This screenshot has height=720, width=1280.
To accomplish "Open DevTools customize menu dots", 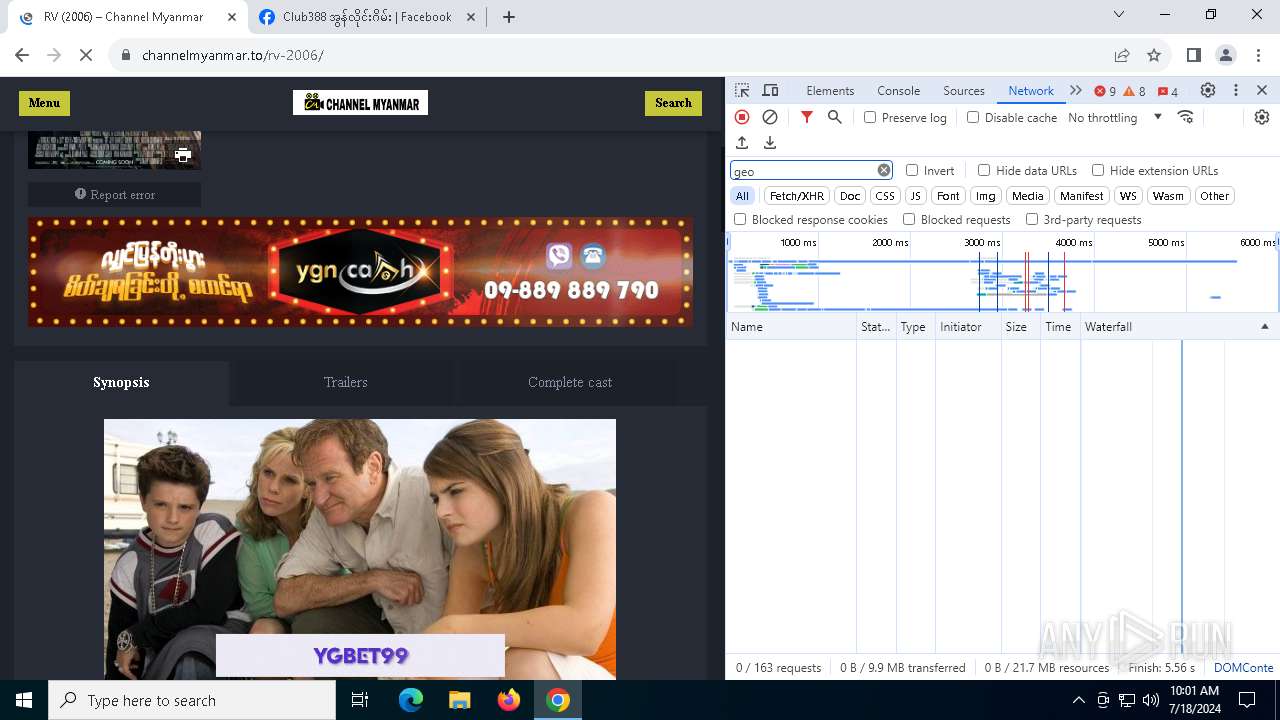I will click(x=1236, y=90).
